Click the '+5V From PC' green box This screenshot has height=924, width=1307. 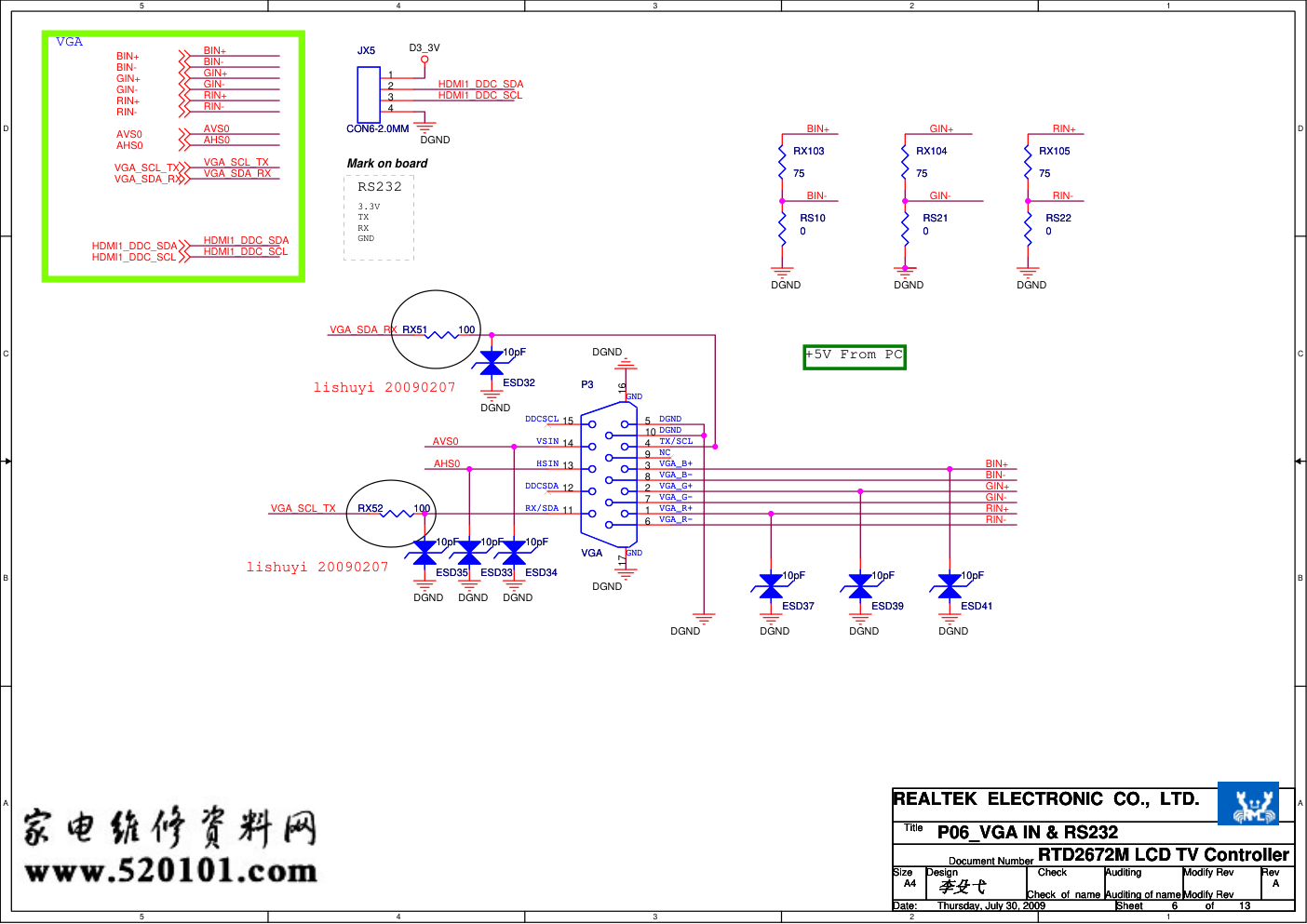tap(855, 356)
